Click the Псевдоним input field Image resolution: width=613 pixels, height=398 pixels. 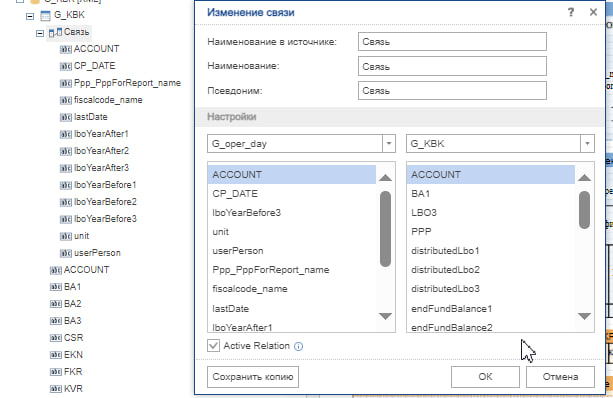452,91
